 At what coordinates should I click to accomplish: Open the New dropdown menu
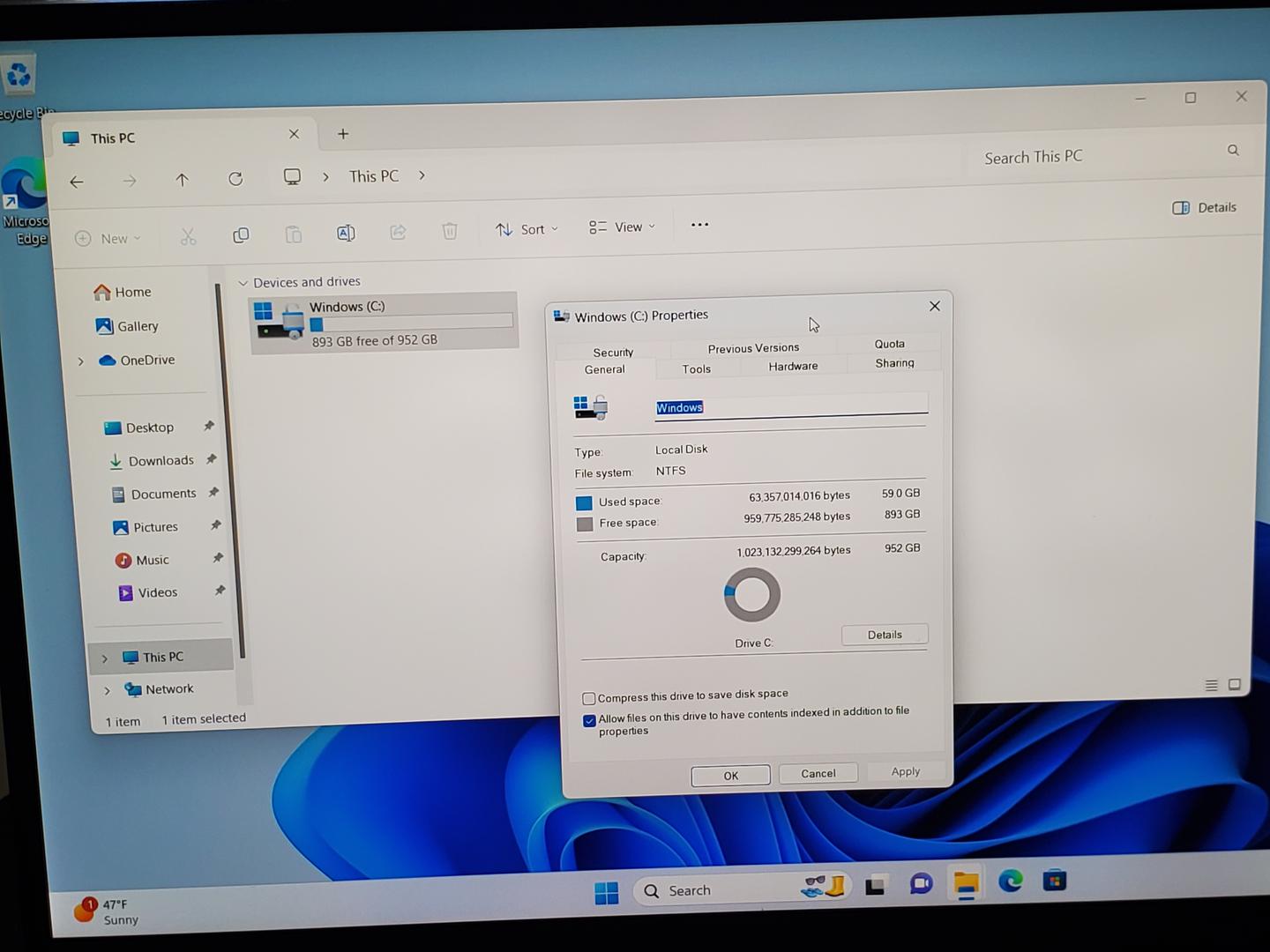(108, 239)
